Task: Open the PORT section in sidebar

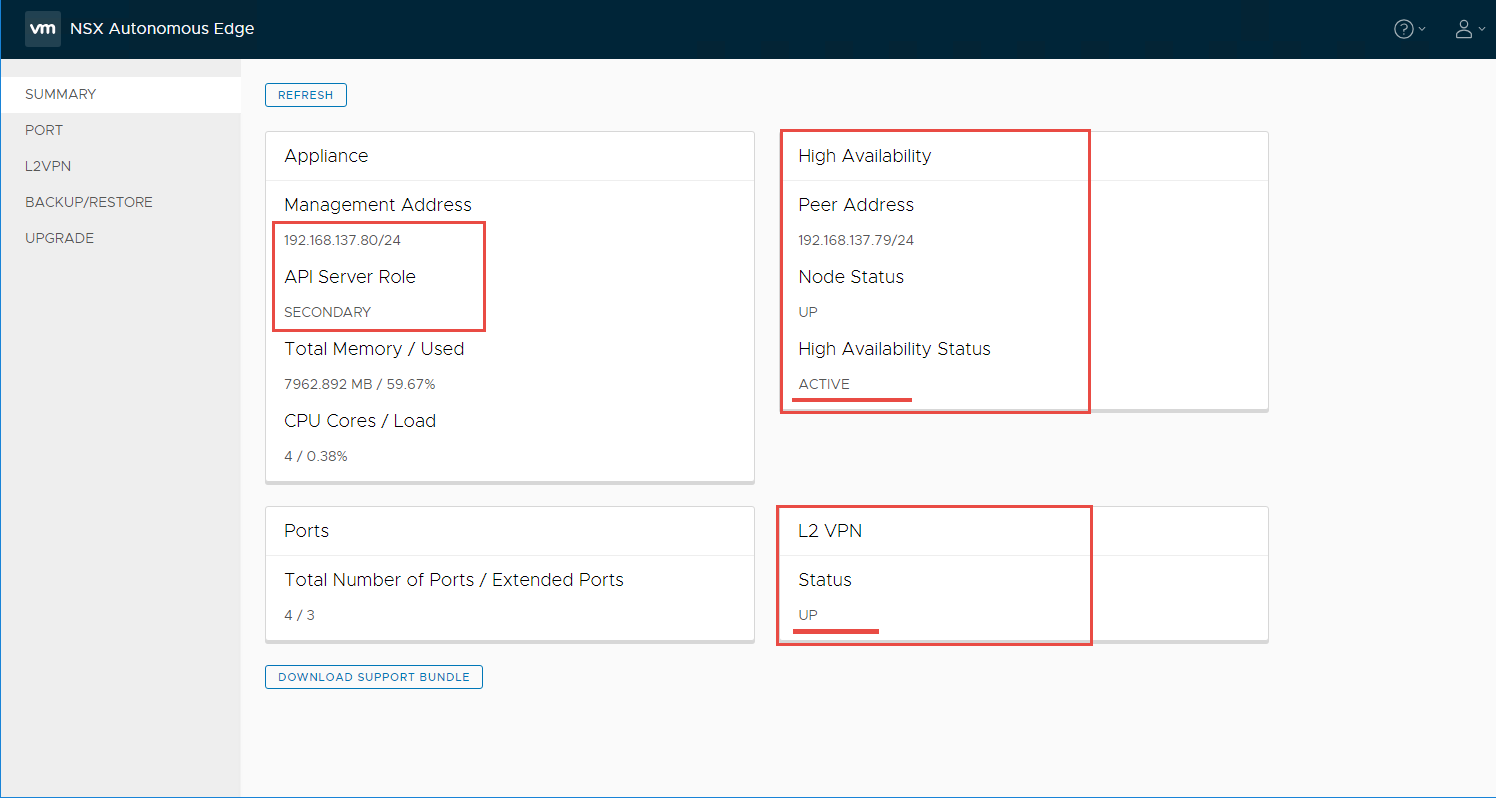Action: point(44,130)
